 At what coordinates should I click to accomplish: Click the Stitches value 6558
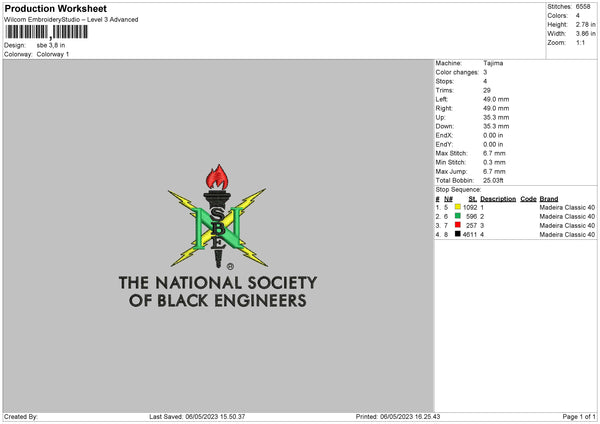click(x=583, y=7)
